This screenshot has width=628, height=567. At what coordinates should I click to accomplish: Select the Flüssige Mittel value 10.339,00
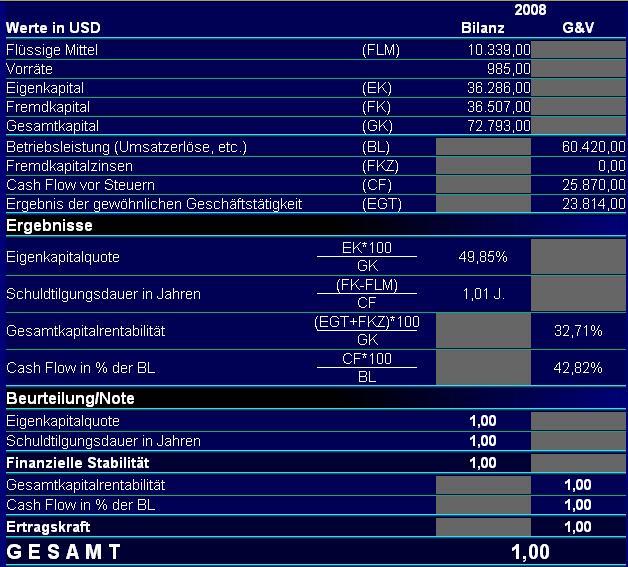click(499, 50)
